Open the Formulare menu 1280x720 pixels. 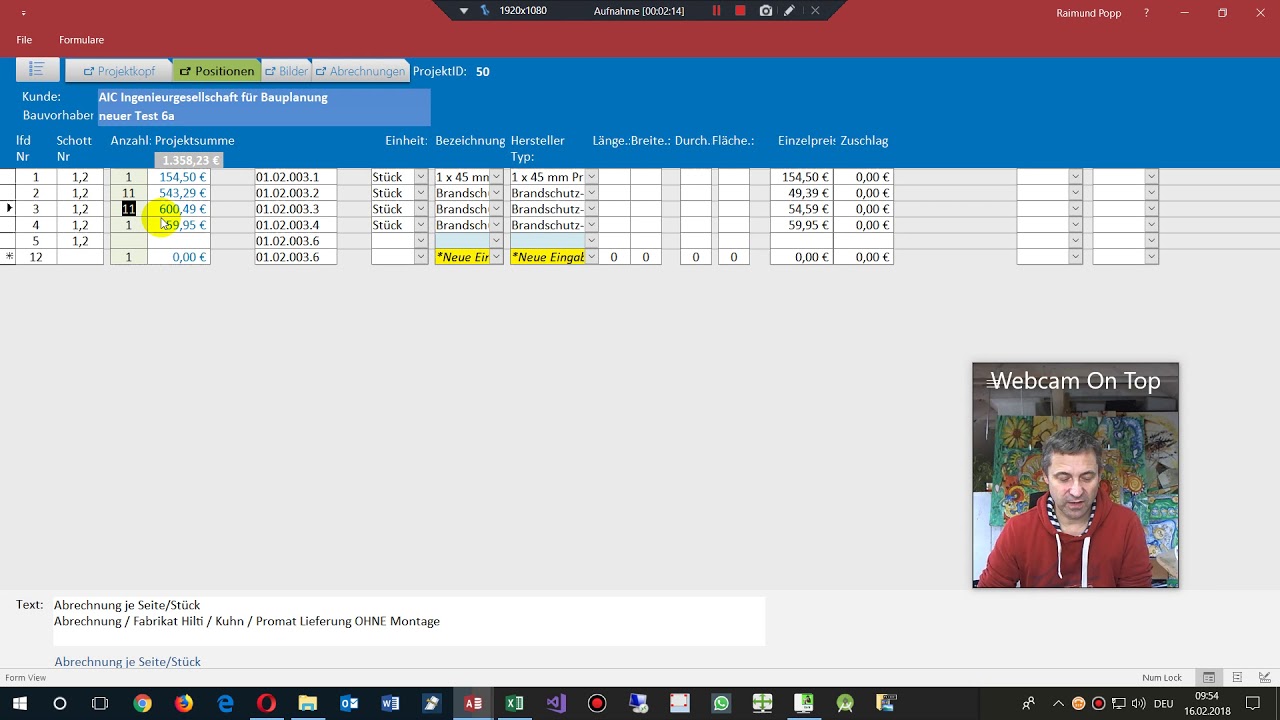[81, 40]
